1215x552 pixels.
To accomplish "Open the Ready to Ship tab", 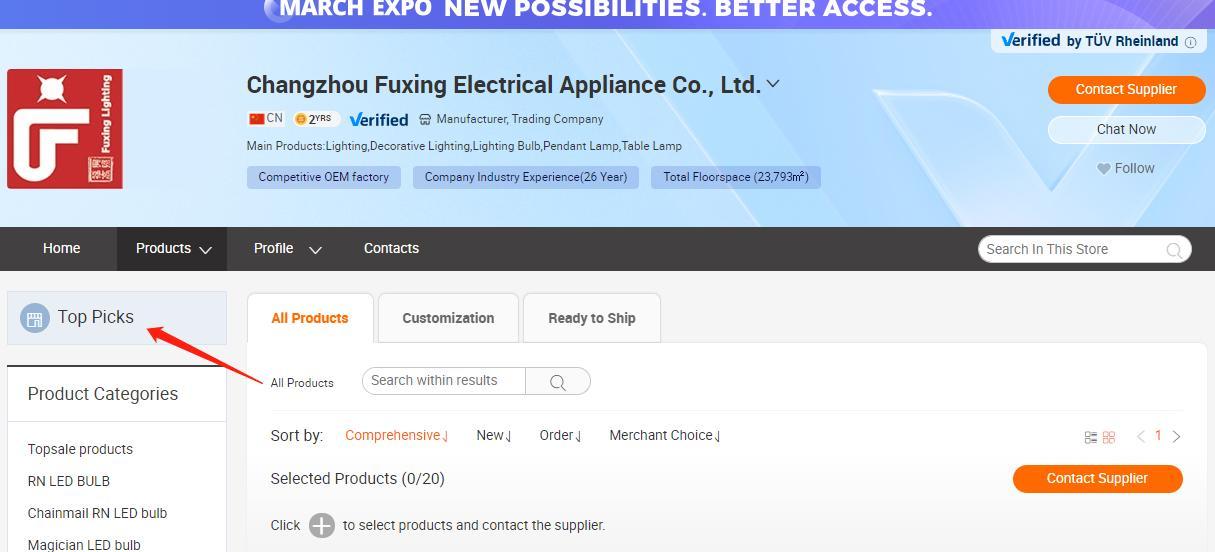I will pyautogui.click(x=592, y=318).
